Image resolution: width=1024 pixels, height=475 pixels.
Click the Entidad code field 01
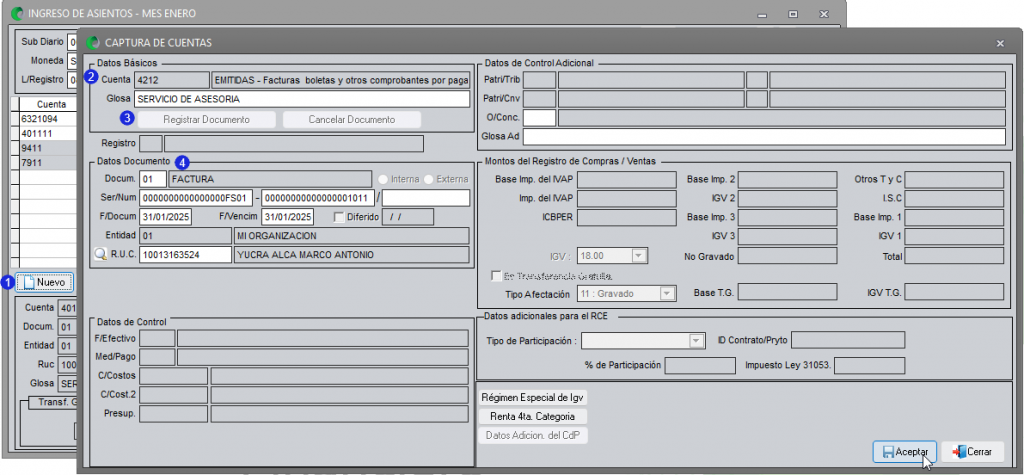(x=185, y=236)
